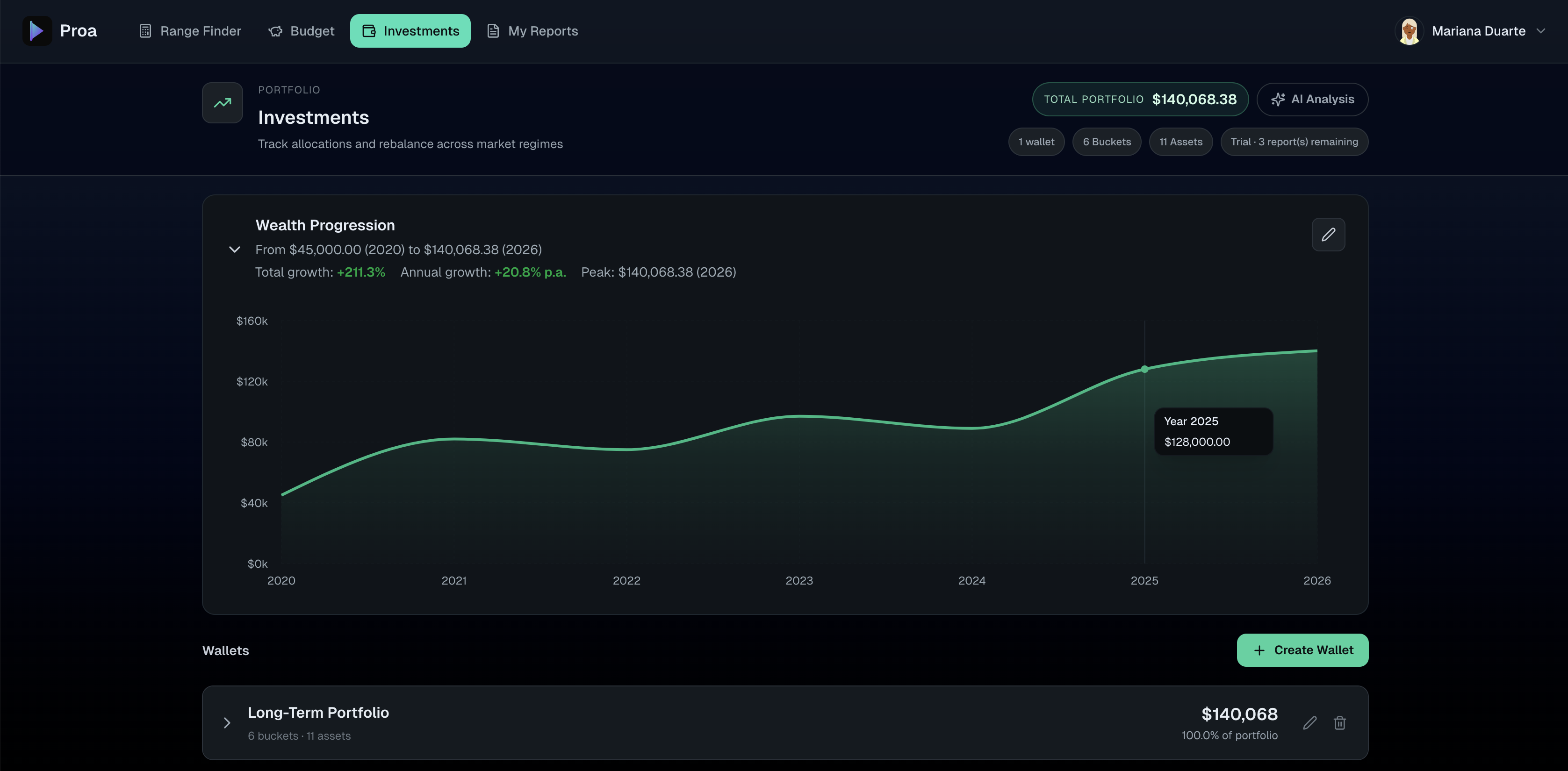
Task: Click the Trial reports remaining badge
Action: [1294, 142]
